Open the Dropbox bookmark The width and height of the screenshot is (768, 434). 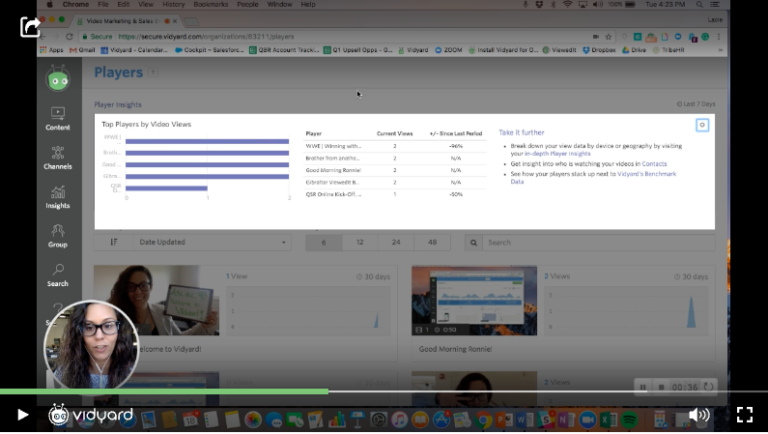pos(599,50)
